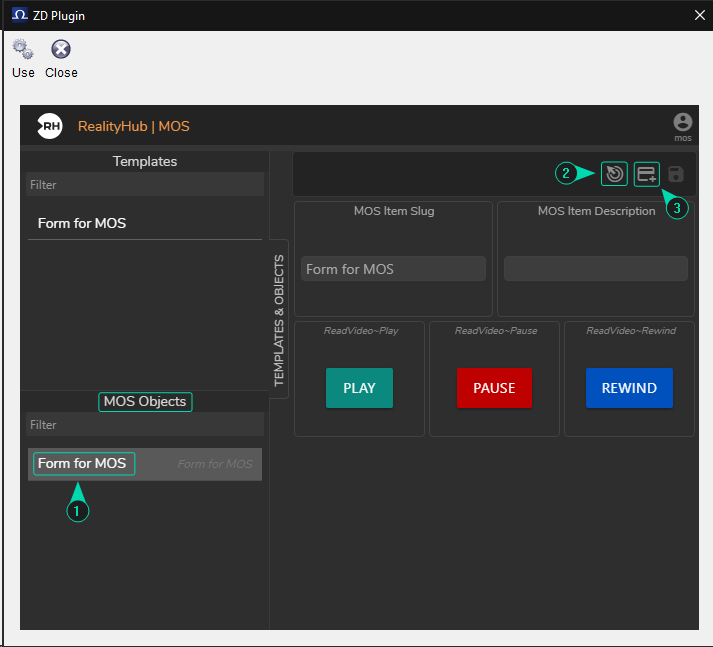Click the Close toolbar icon with X circle
The image size is (713, 647).
61,51
